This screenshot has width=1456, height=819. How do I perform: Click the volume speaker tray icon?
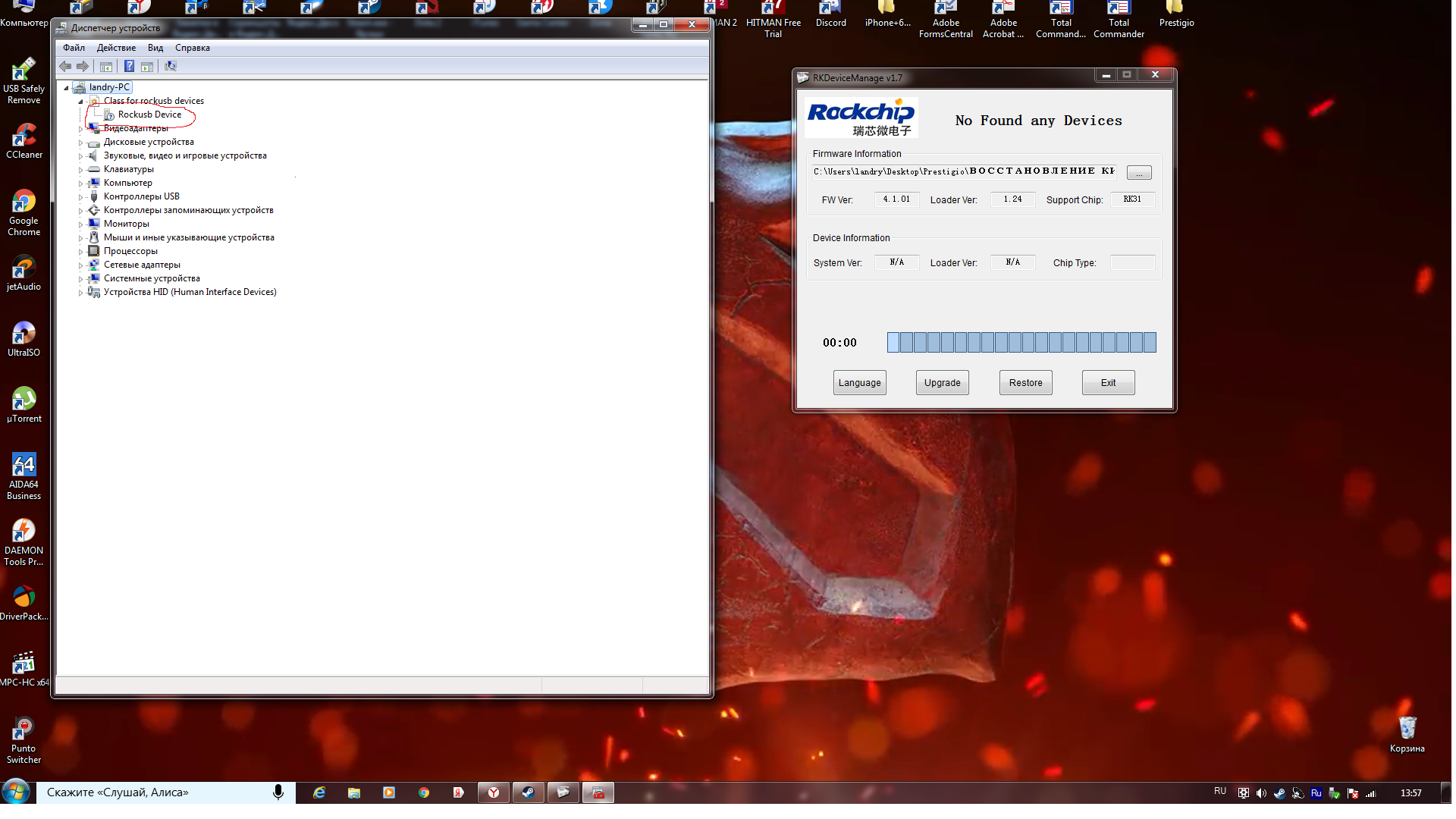pyautogui.click(x=1261, y=793)
